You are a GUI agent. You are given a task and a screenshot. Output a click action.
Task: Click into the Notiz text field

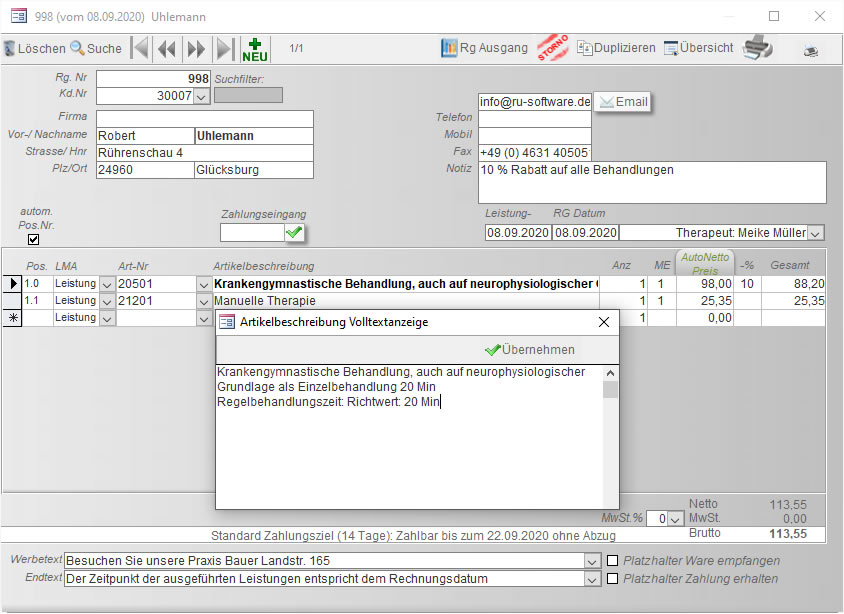click(x=652, y=182)
